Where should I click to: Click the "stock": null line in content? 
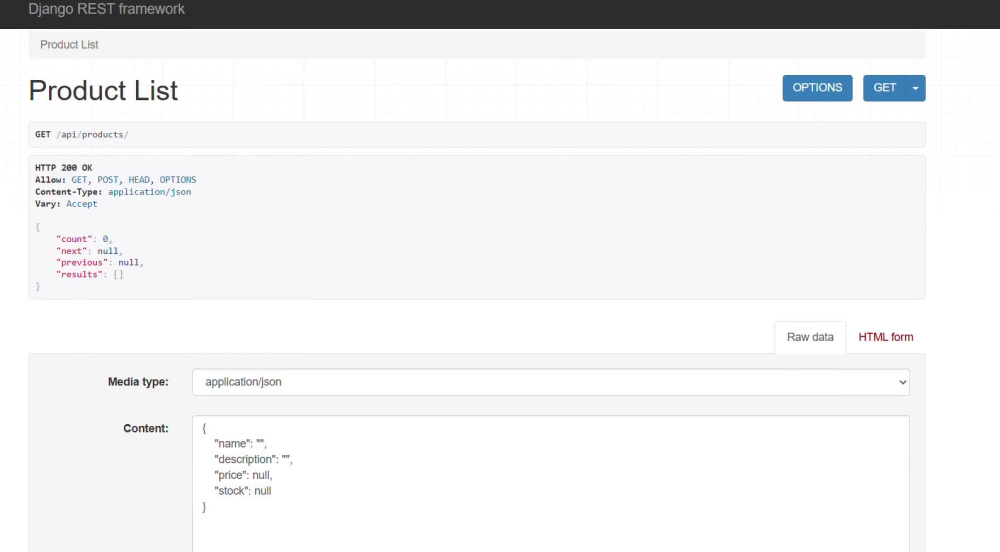tap(242, 491)
